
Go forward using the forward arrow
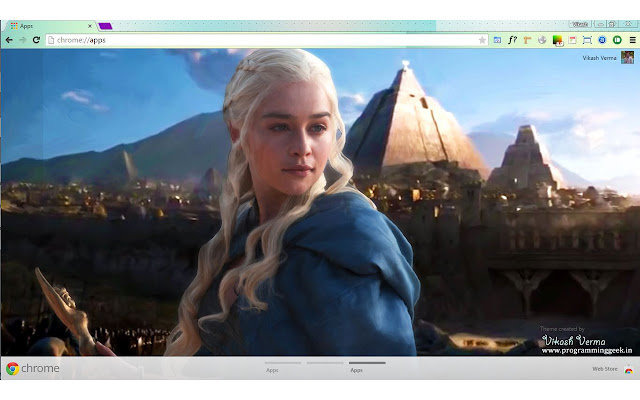point(22,40)
